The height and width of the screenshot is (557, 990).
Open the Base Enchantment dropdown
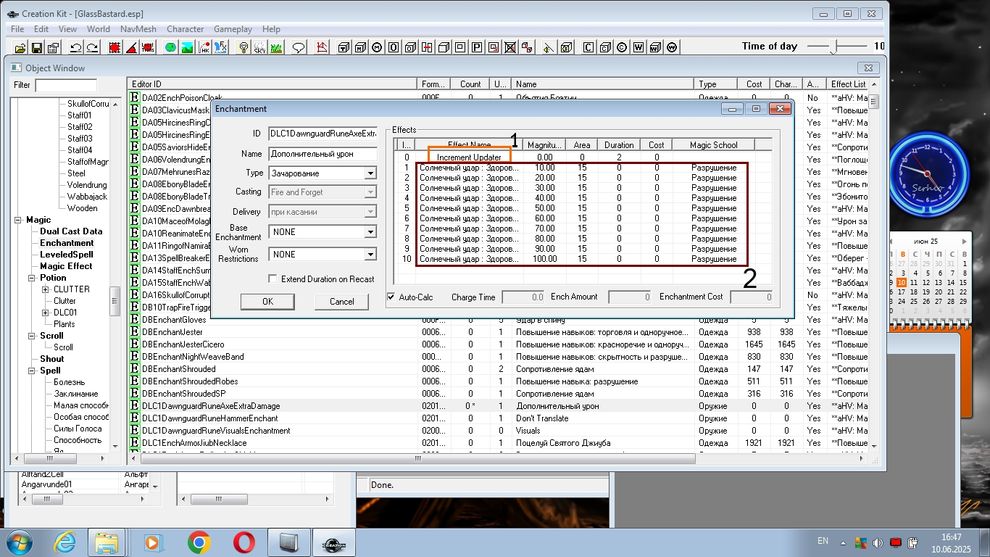[370, 232]
